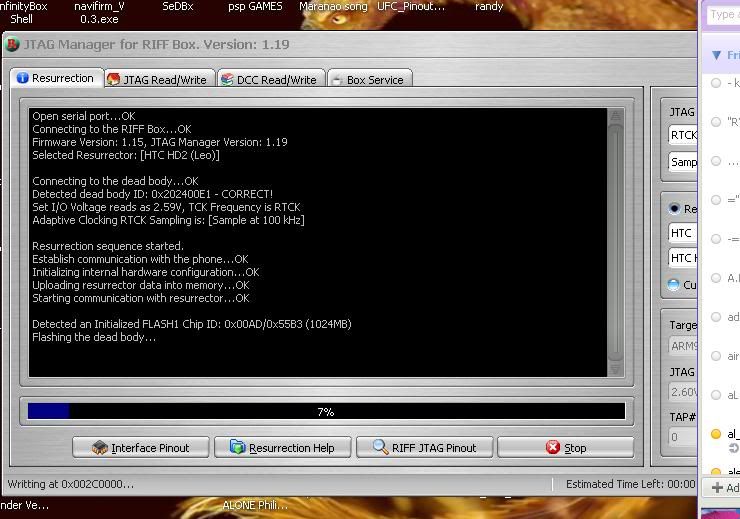Open the Sample rate dropdown

pyautogui.click(x=683, y=162)
